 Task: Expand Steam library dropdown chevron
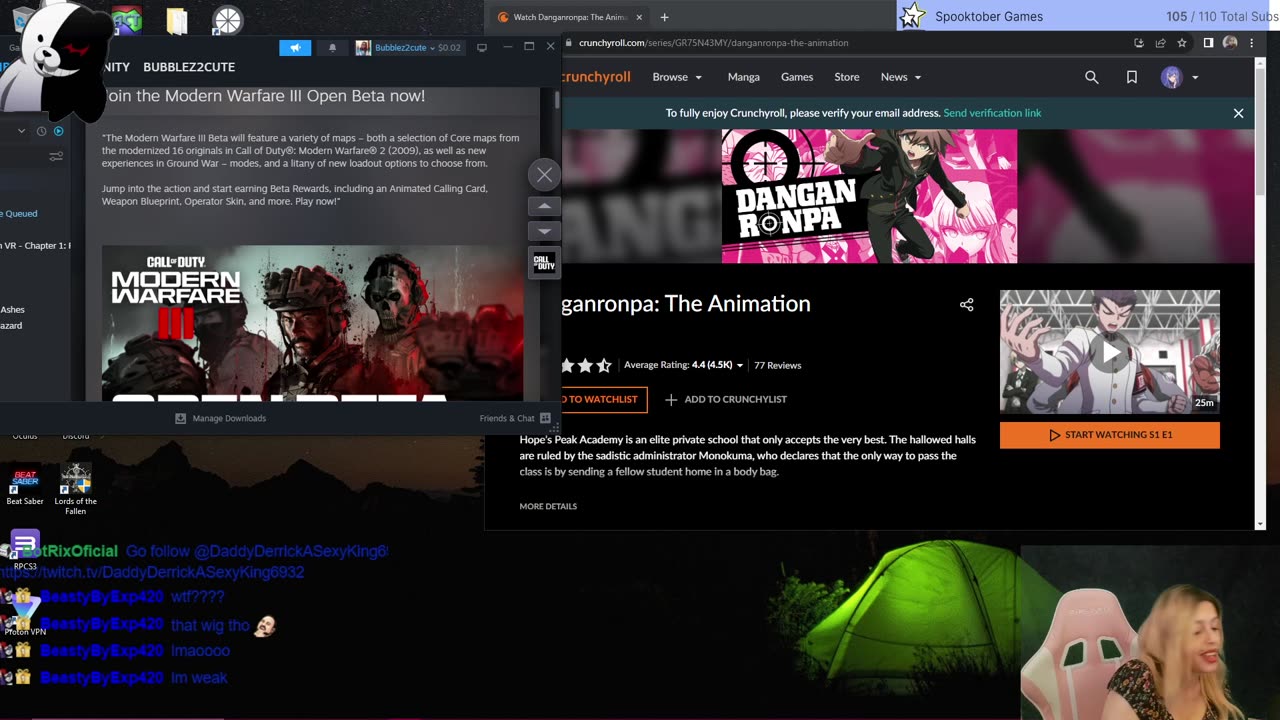coord(21,131)
